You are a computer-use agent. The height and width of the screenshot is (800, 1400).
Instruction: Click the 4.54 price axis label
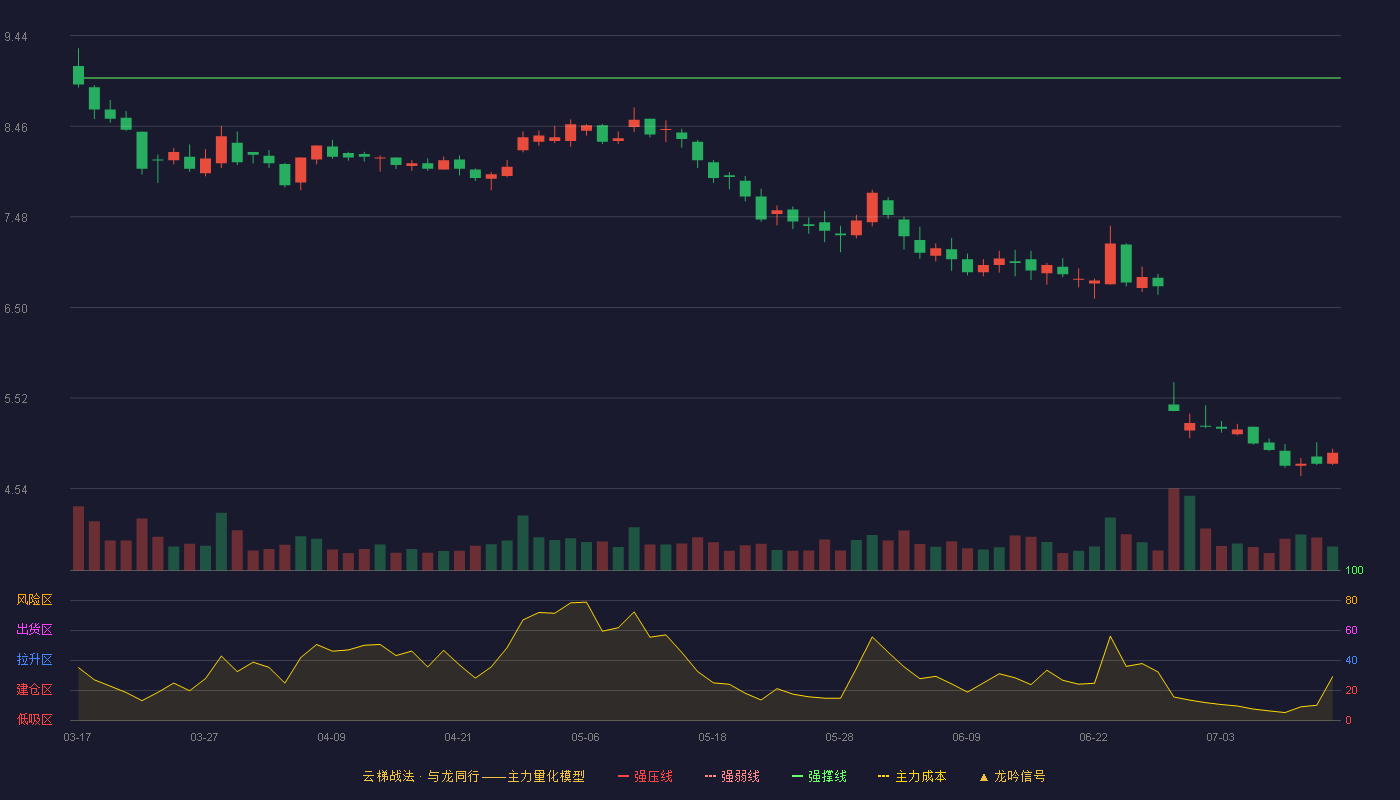pos(16,490)
